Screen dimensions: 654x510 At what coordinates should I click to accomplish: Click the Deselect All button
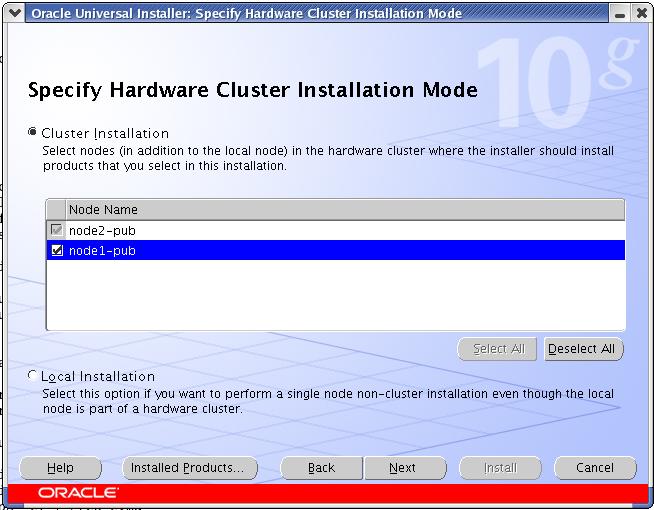(x=584, y=349)
